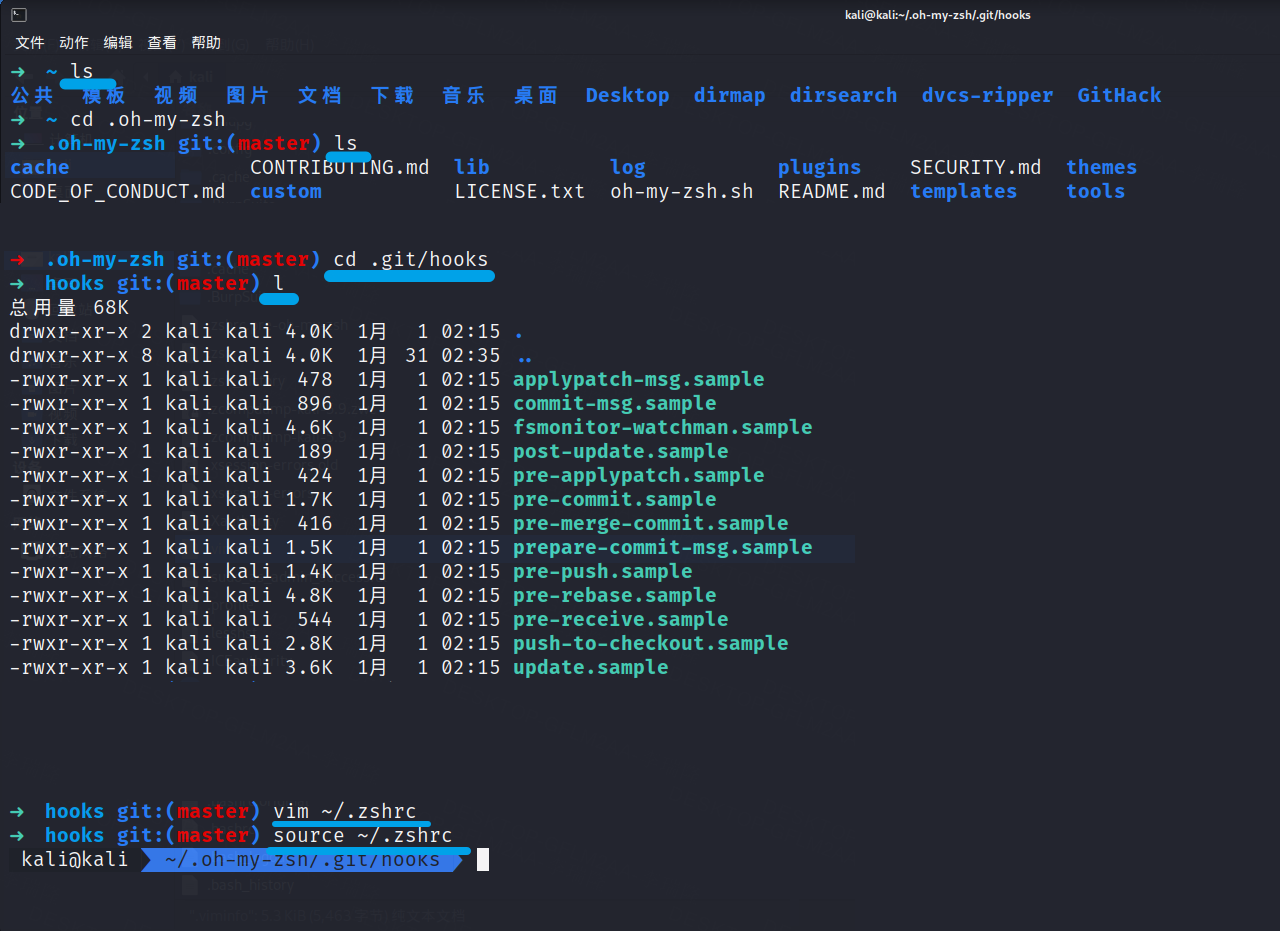
Task: Click the dvcs-ripper directory name
Action: pos(987,95)
